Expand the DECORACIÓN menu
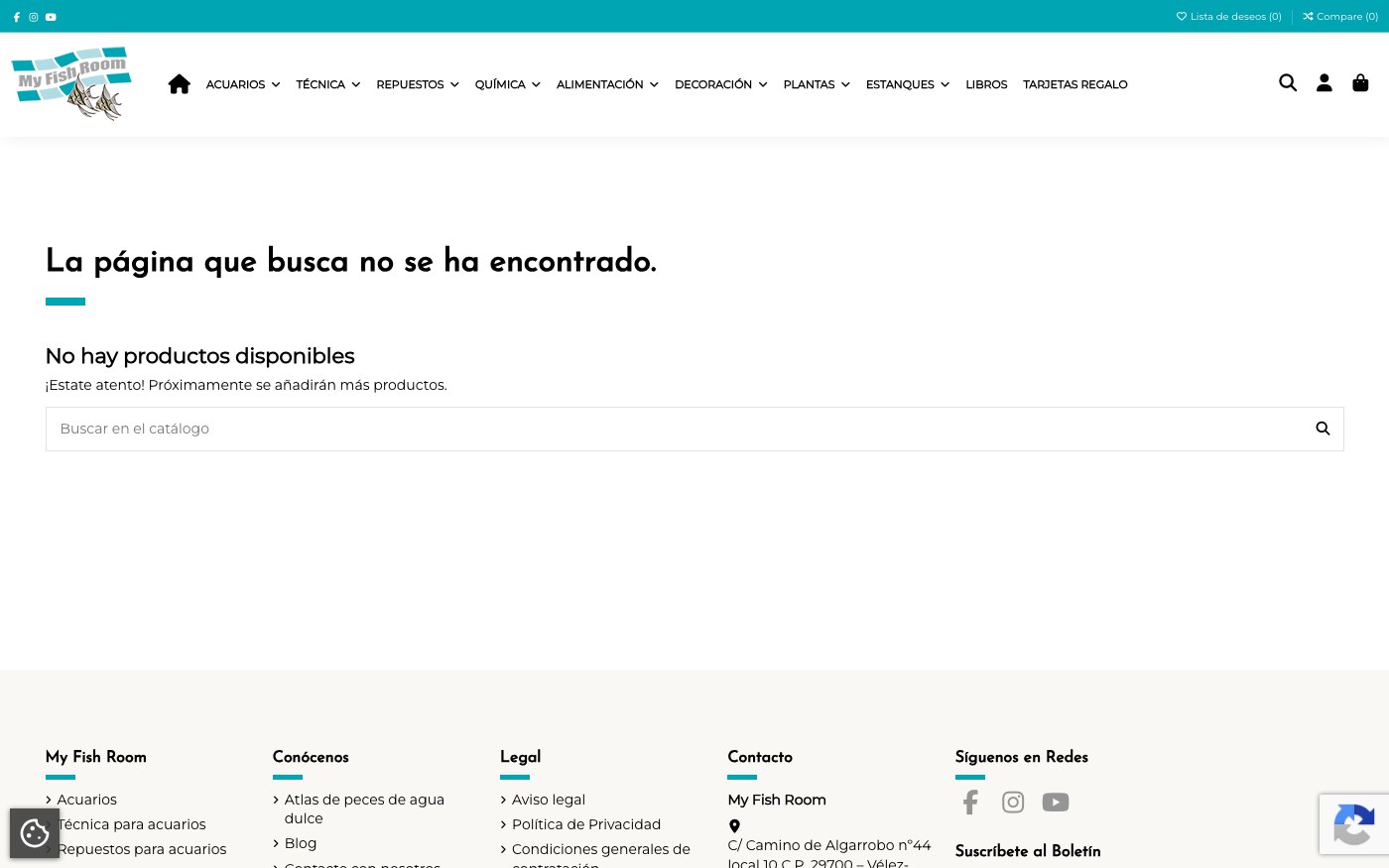 721,84
